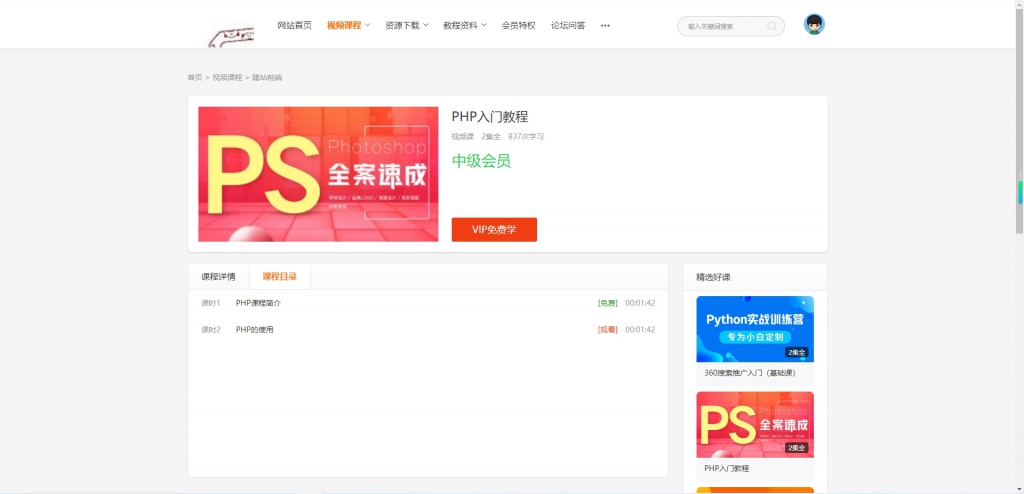Expand the 资源下载 dropdown arrow
Image resolution: width=1024 pixels, height=494 pixels.
coord(426,25)
